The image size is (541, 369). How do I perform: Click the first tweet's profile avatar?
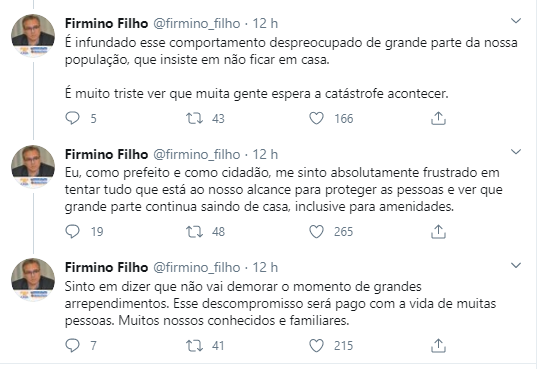coord(33,36)
